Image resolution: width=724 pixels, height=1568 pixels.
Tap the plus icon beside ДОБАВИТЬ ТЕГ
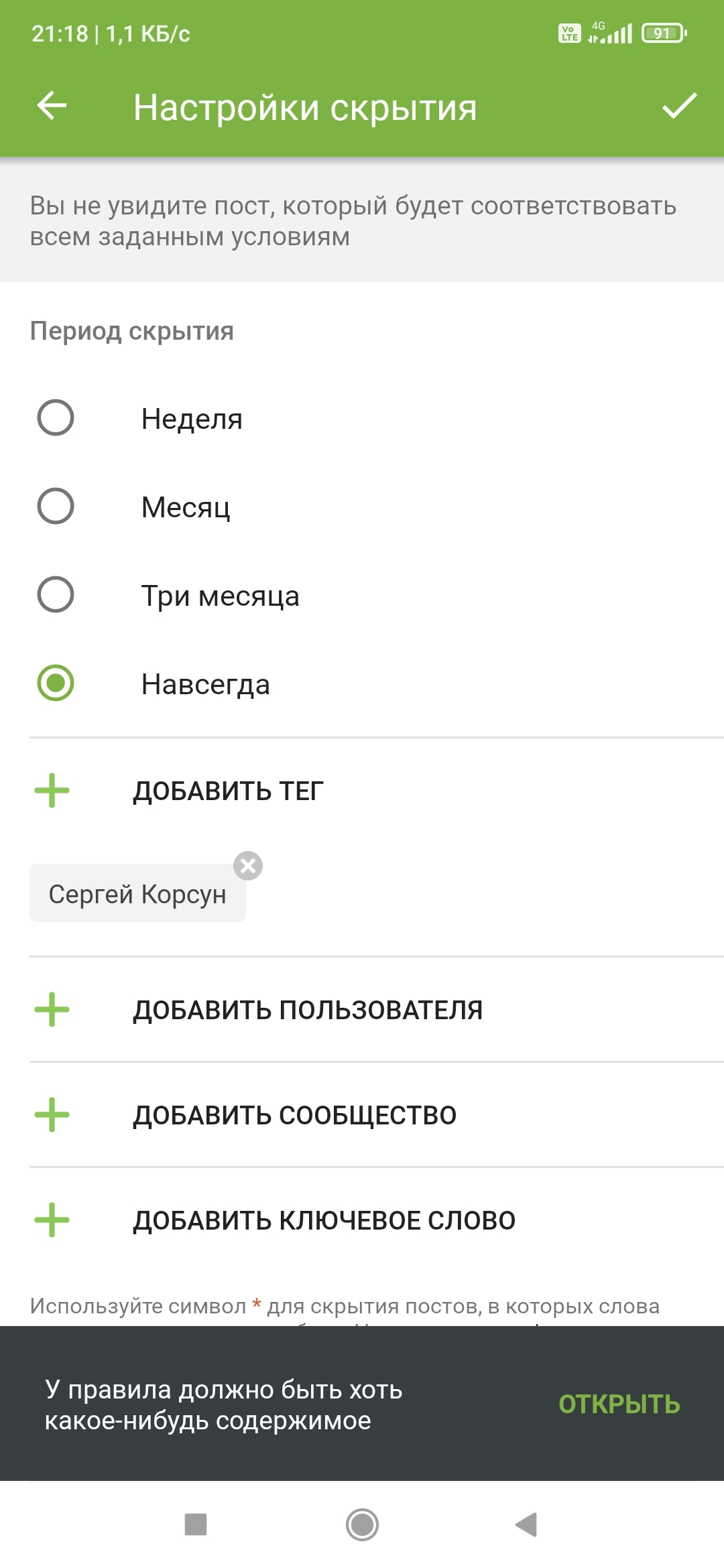coord(52,791)
